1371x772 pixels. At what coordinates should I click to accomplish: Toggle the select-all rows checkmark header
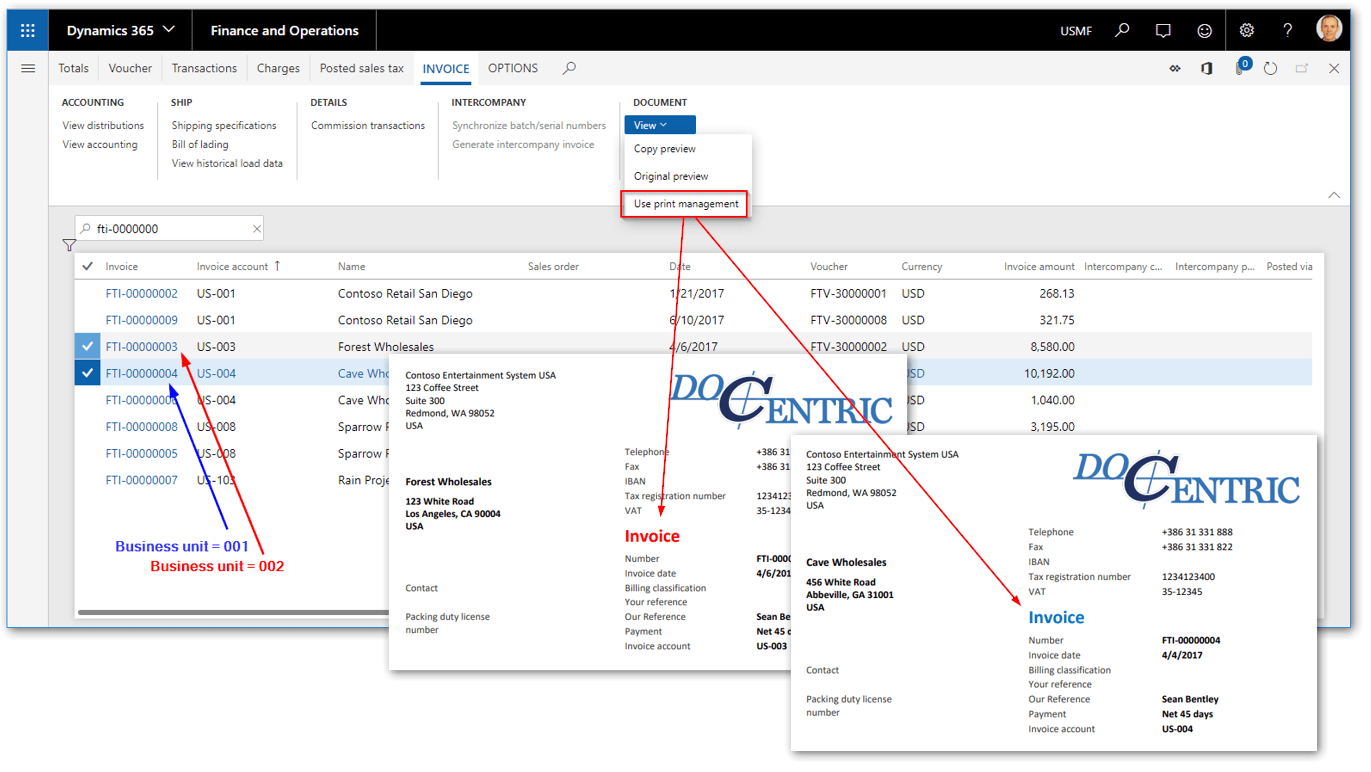click(x=88, y=266)
